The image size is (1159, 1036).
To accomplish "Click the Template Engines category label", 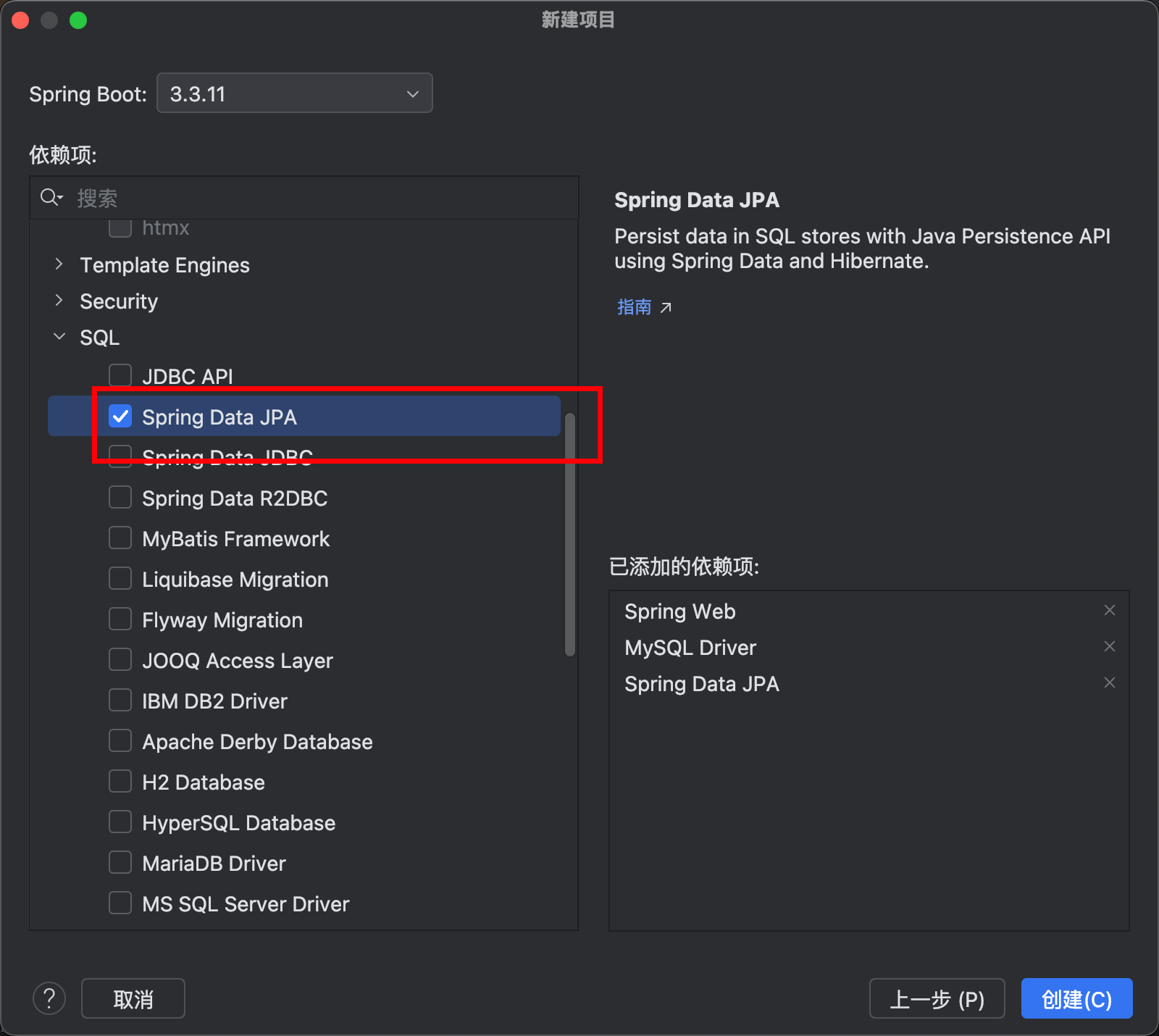I will pyautogui.click(x=164, y=265).
